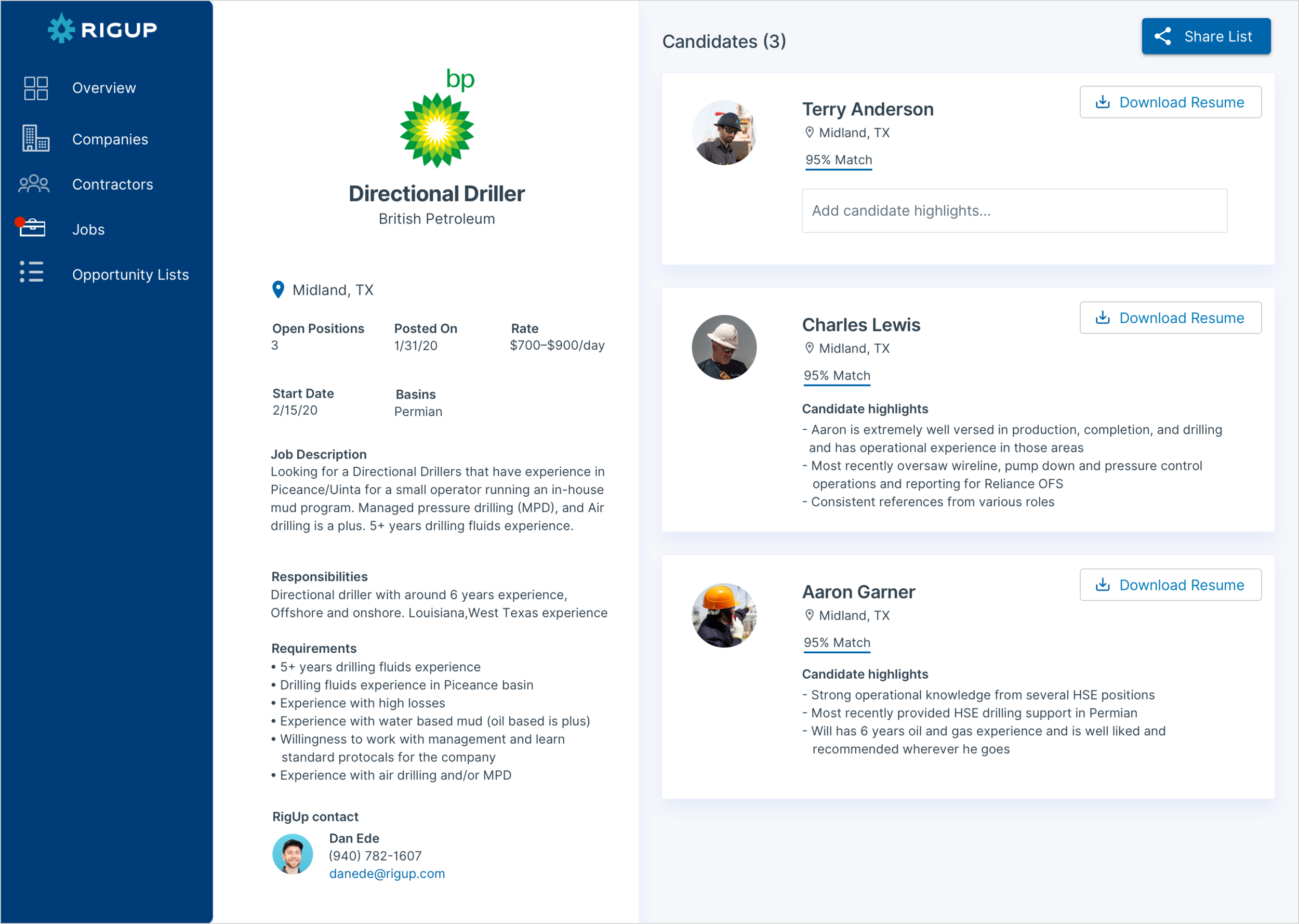Click the posted date 1/31/20
Viewport: 1299px width, 924px height.
[x=416, y=346]
